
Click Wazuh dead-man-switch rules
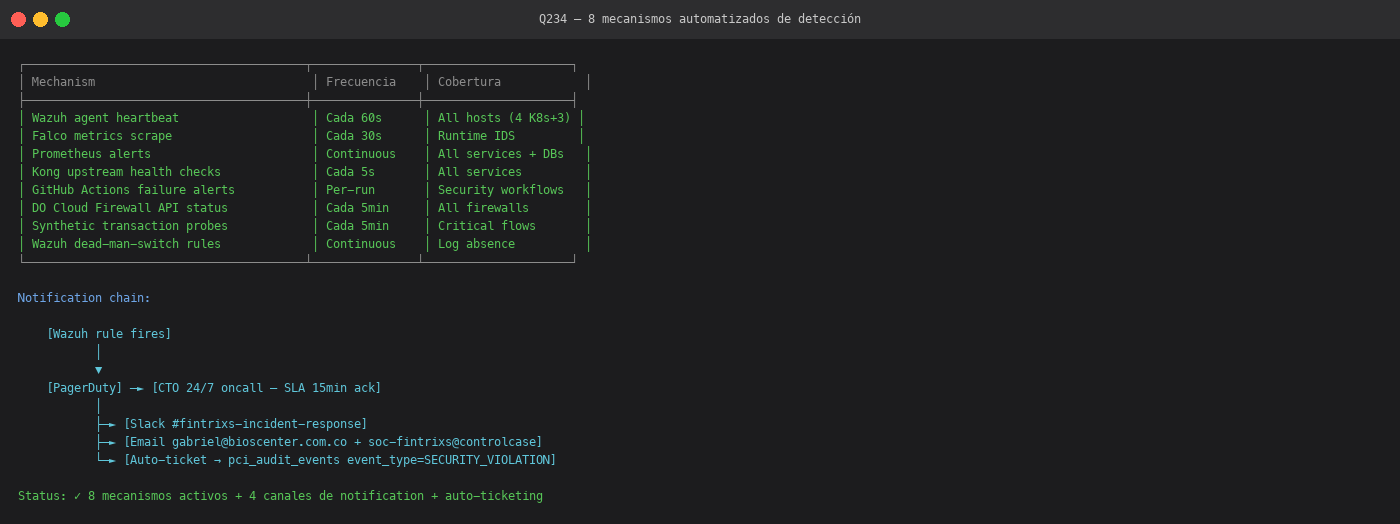(x=126, y=244)
